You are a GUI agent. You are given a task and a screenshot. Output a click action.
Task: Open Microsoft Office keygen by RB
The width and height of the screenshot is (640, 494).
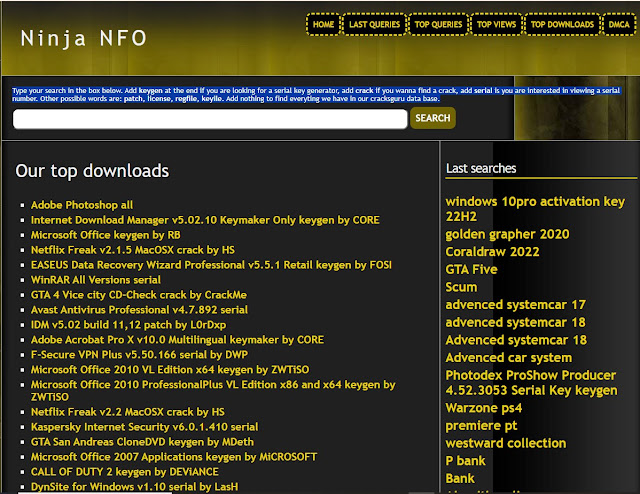105,235
